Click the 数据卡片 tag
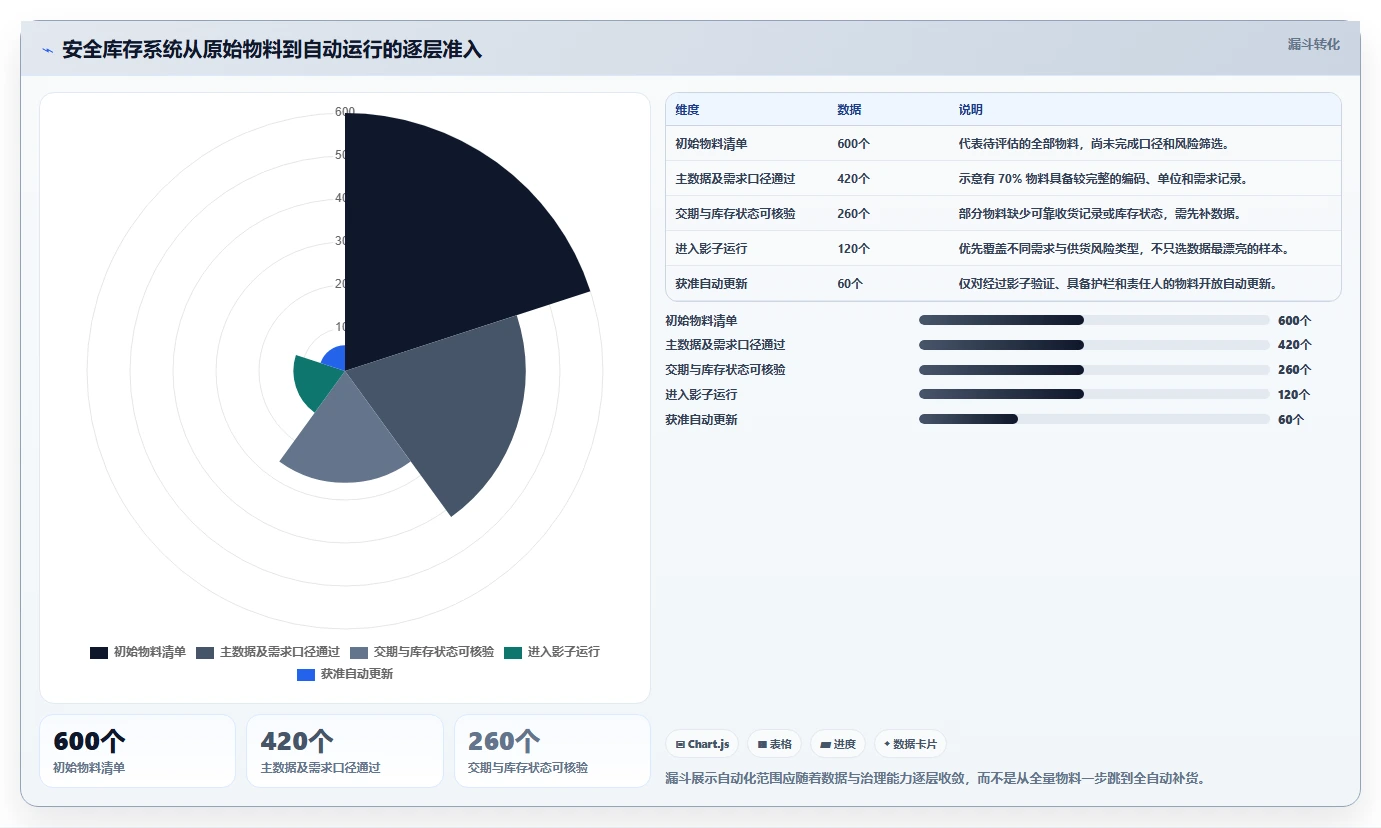The image size is (1381, 828). point(910,744)
